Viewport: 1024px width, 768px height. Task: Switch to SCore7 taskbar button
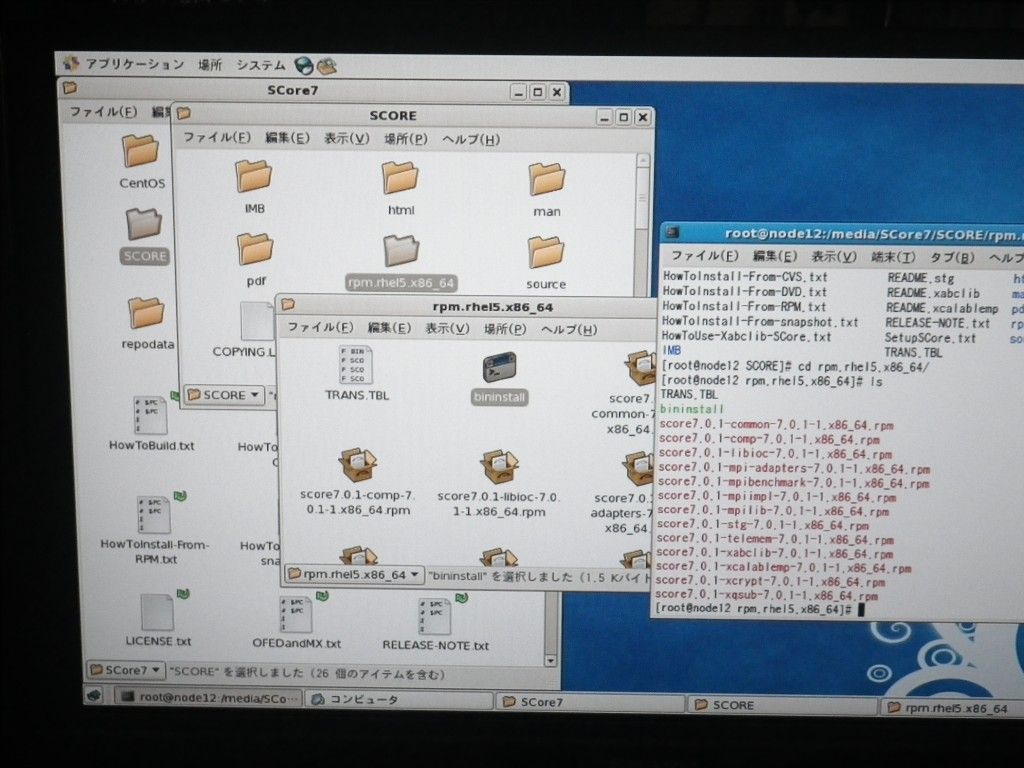coord(590,702)
